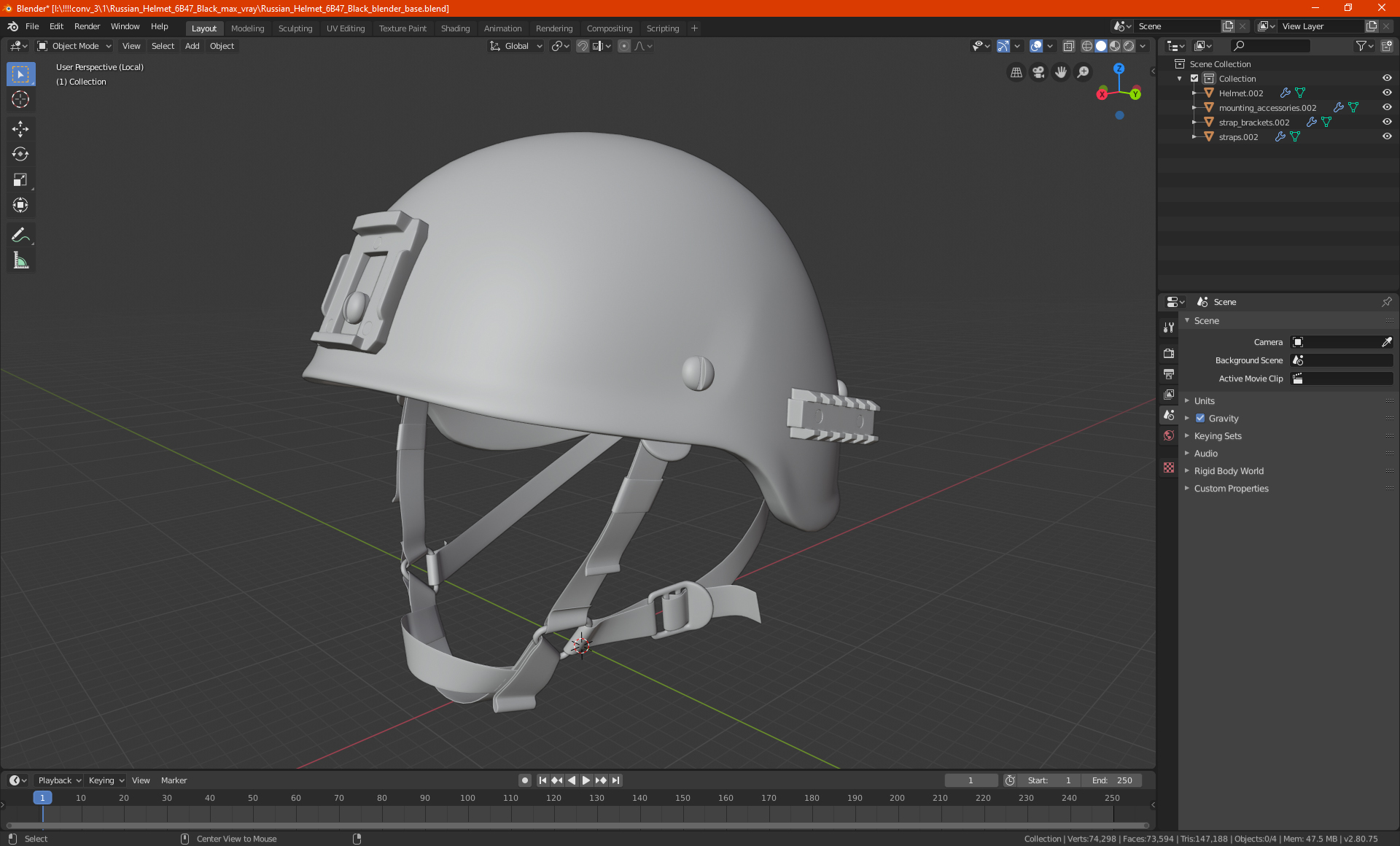Play the animation in reverse
The width and height of the screenshot is (1400, 846).
click(572, 780)
